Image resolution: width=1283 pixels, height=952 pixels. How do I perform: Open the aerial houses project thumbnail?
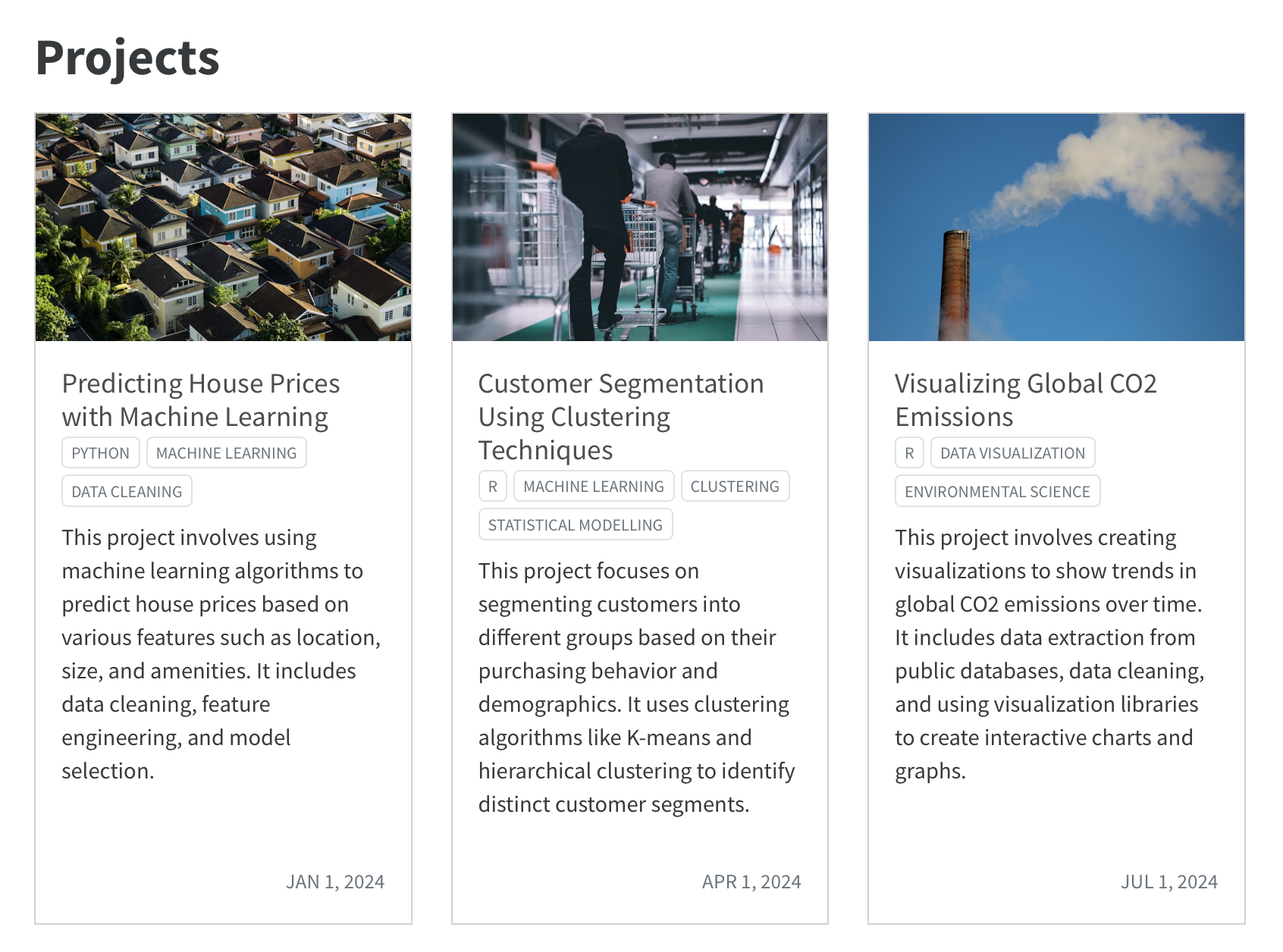[x=223, y=227]
